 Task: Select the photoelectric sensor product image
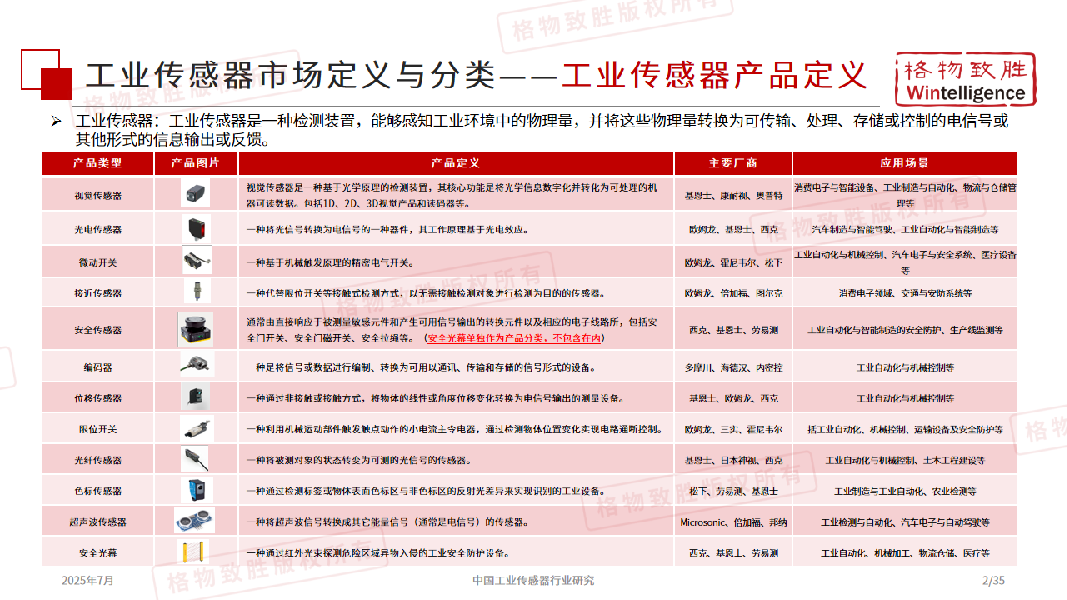pos(197,229)
